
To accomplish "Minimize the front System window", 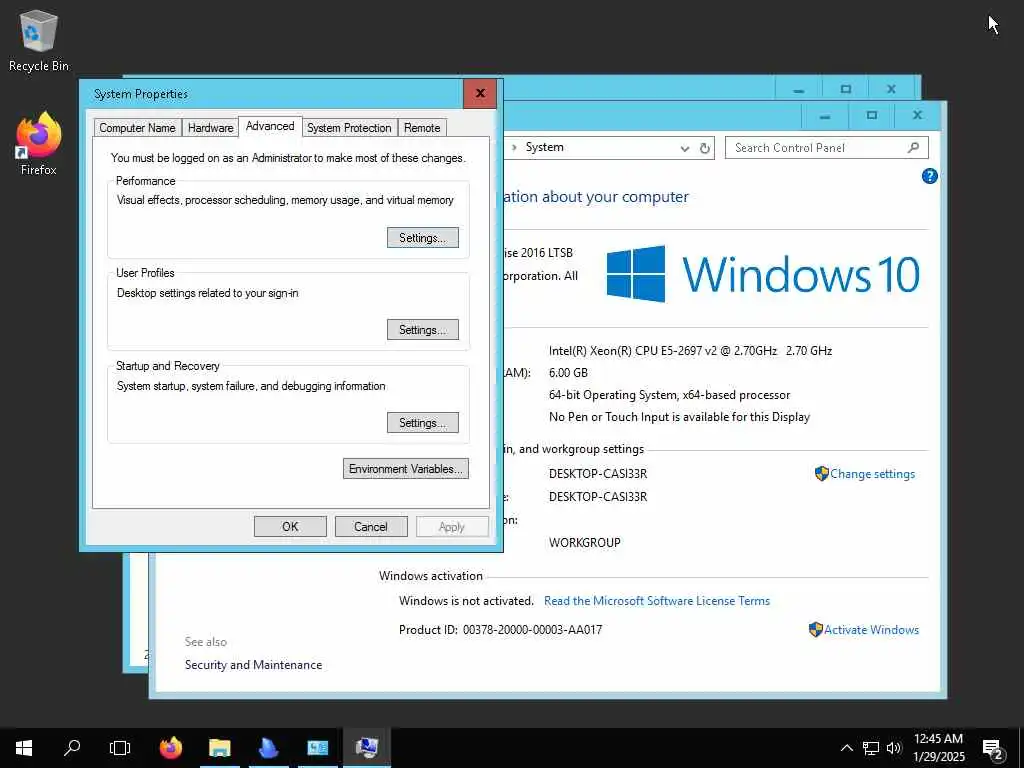I will 825,116.
